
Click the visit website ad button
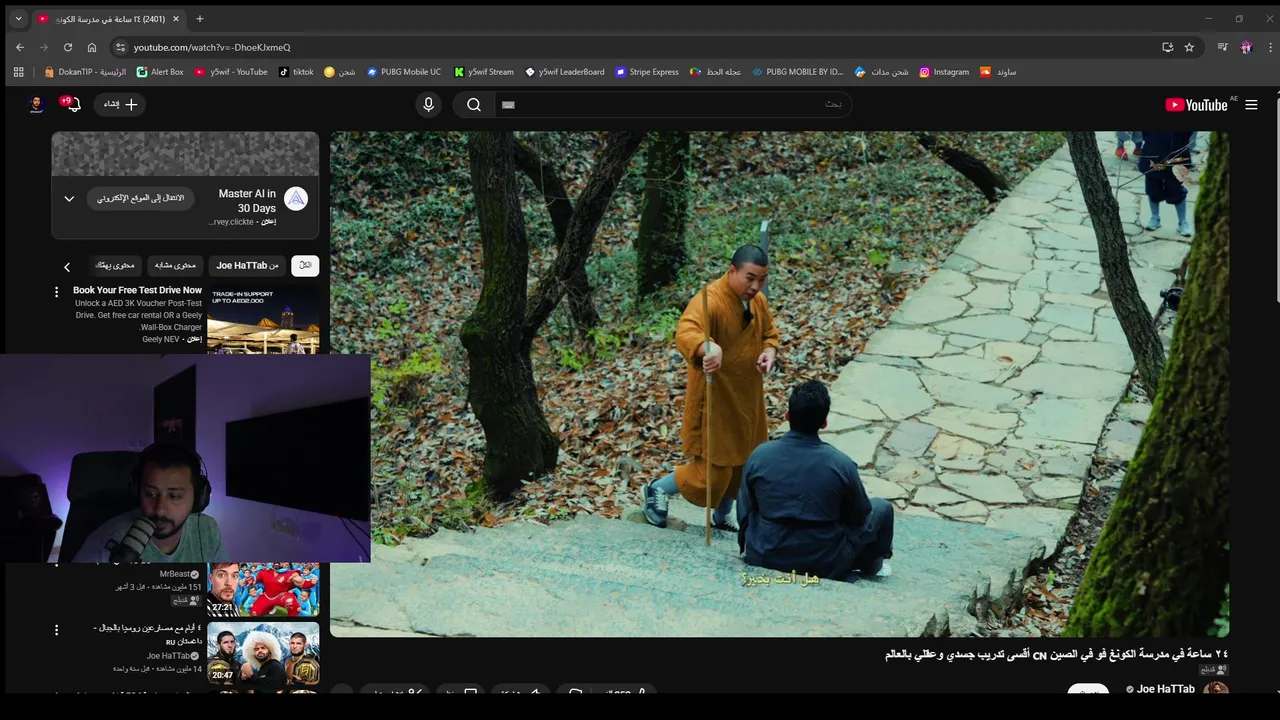point(140,198)
